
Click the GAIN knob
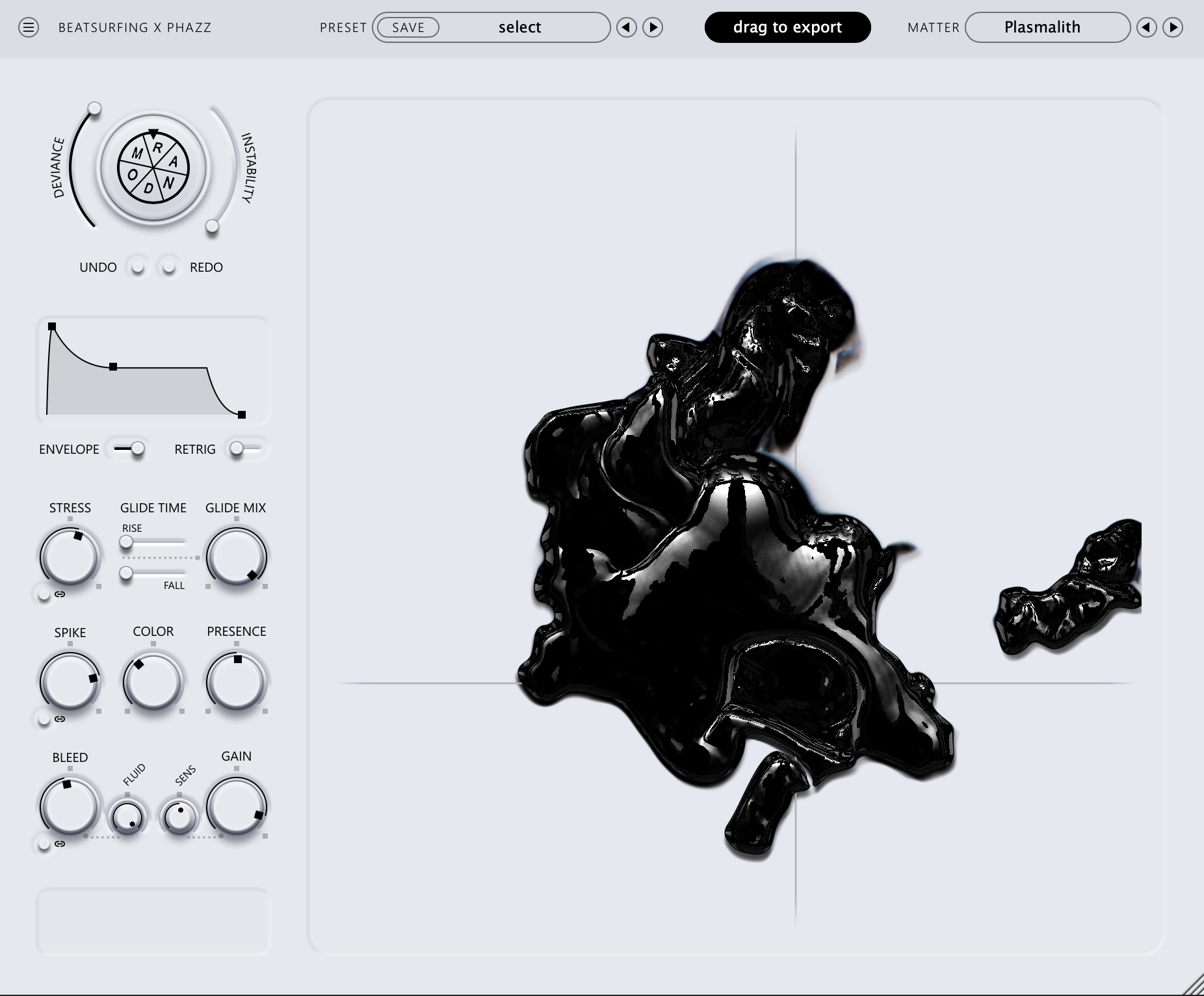(x=236, y=807)
